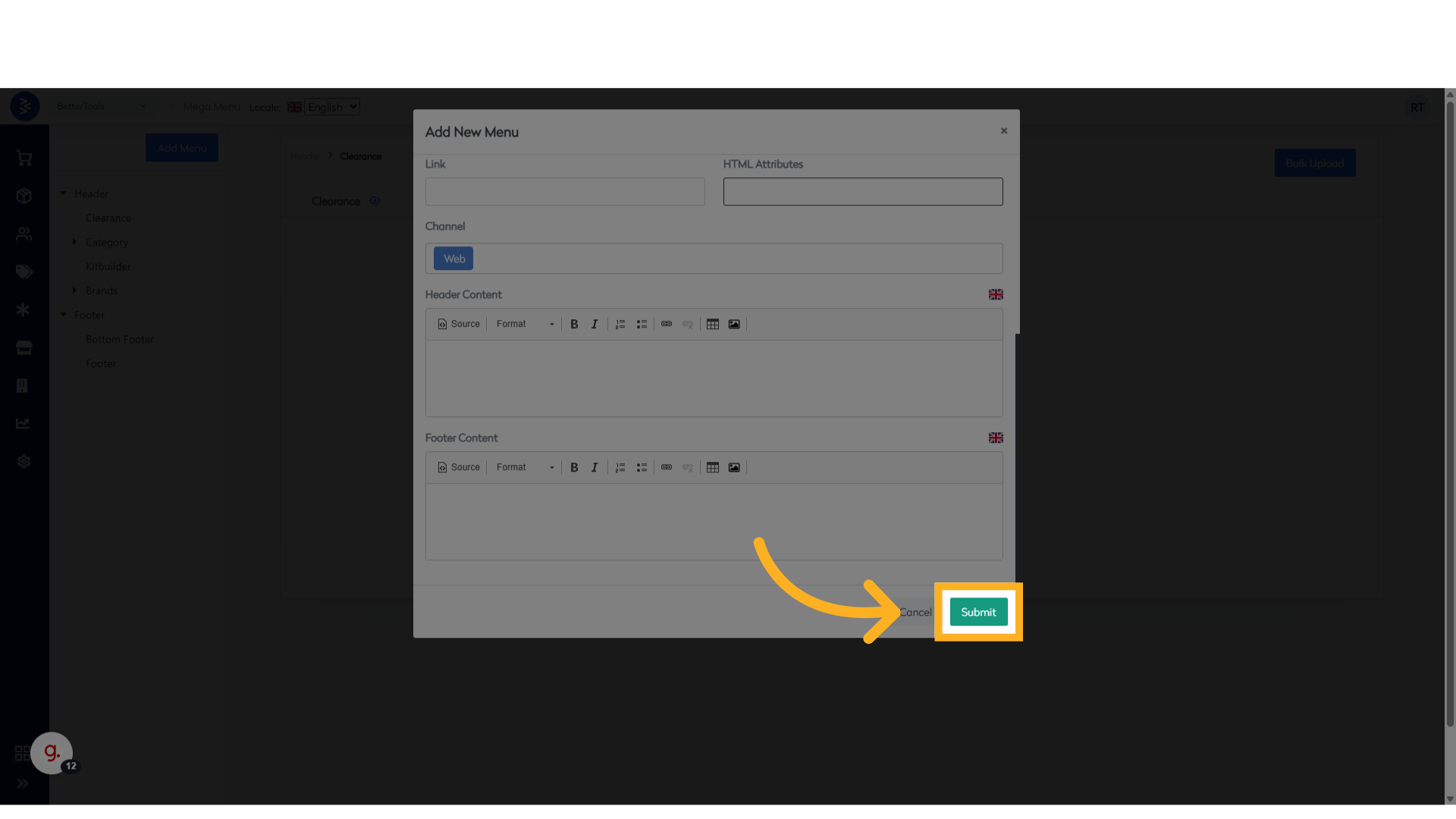Toggle Source view in Header Content editor

pos(459,324)
